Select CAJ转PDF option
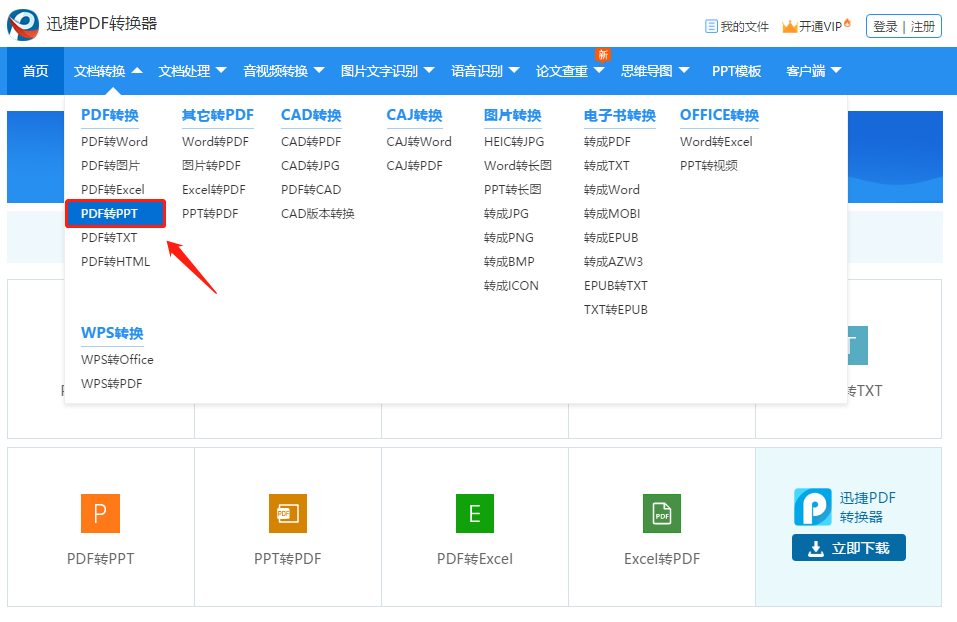957x622 pixels. point(414,165)
